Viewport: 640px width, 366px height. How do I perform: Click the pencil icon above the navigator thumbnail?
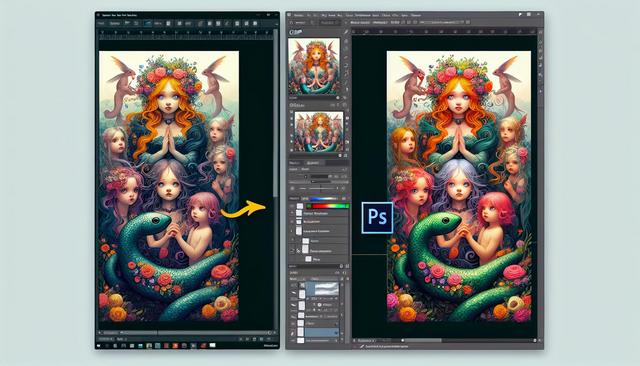346,32
